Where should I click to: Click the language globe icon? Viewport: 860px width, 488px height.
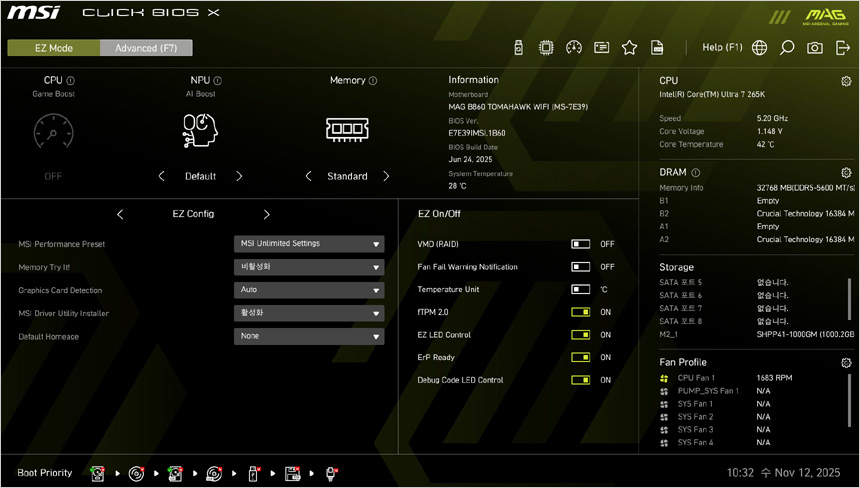760,47
